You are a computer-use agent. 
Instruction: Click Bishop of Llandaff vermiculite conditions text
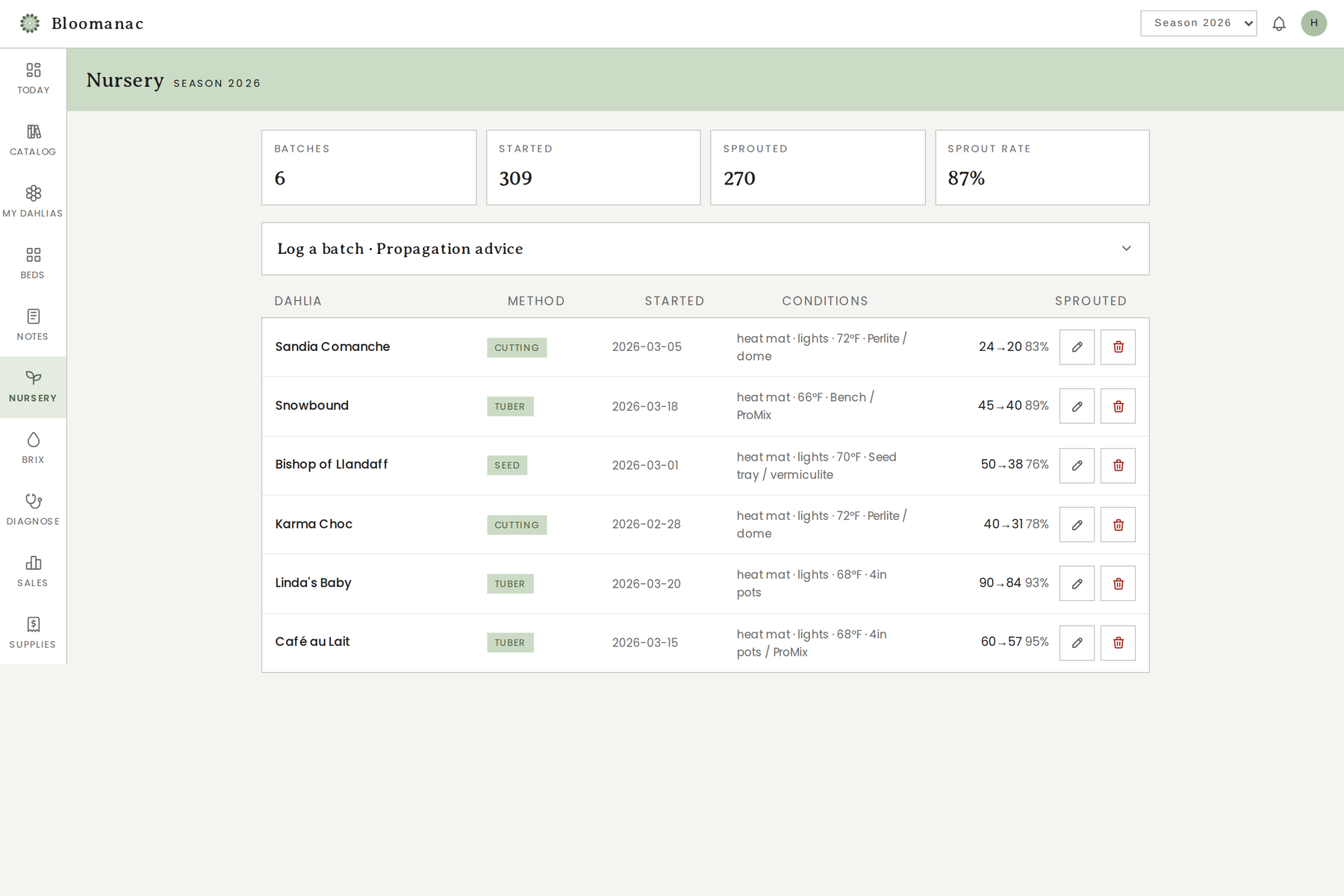click(x=816, y=466)
